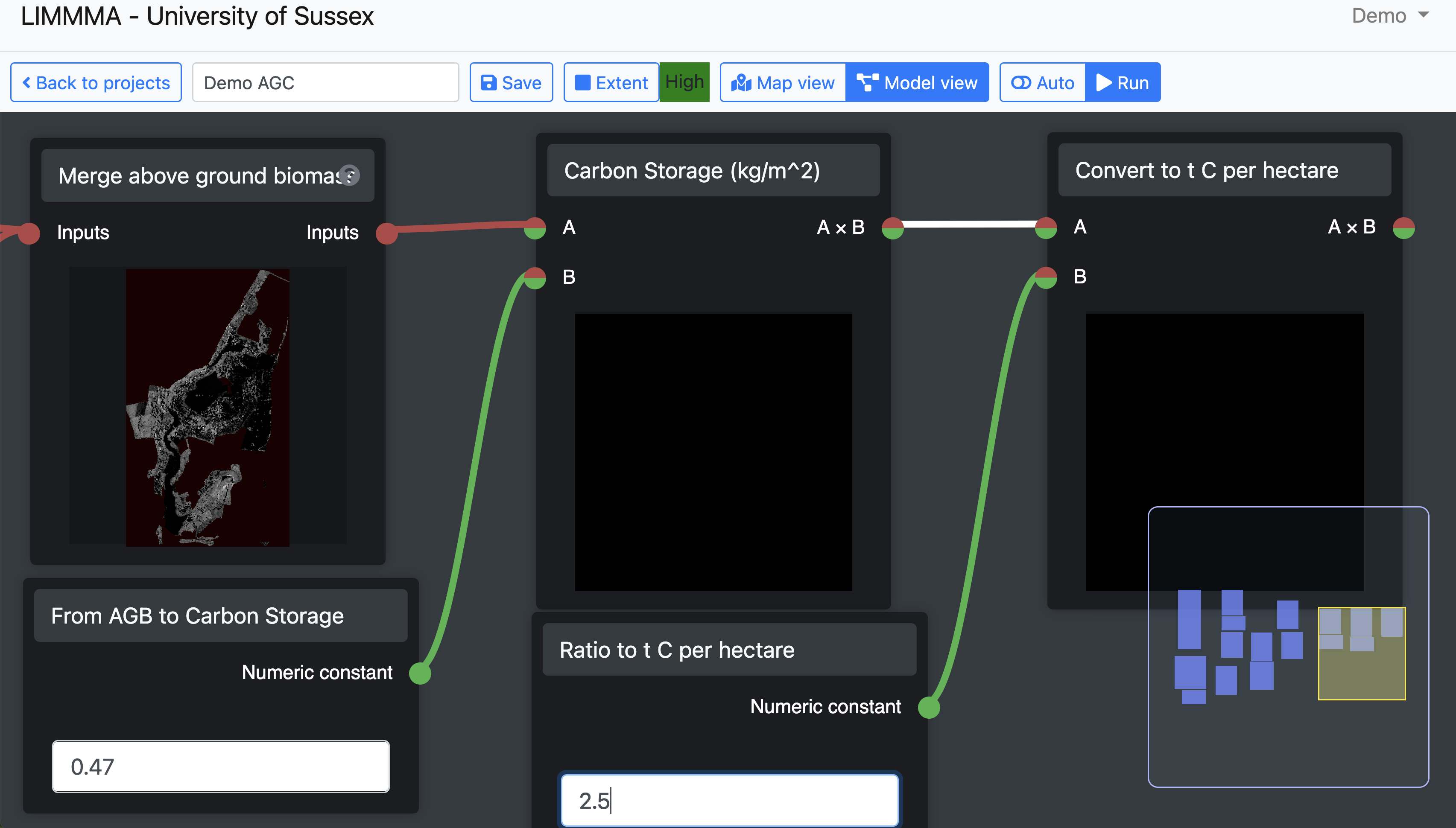This screenshot has height=828, width=1456.
Task: Click input socket B of Convert node
Action: point(1046,277)
